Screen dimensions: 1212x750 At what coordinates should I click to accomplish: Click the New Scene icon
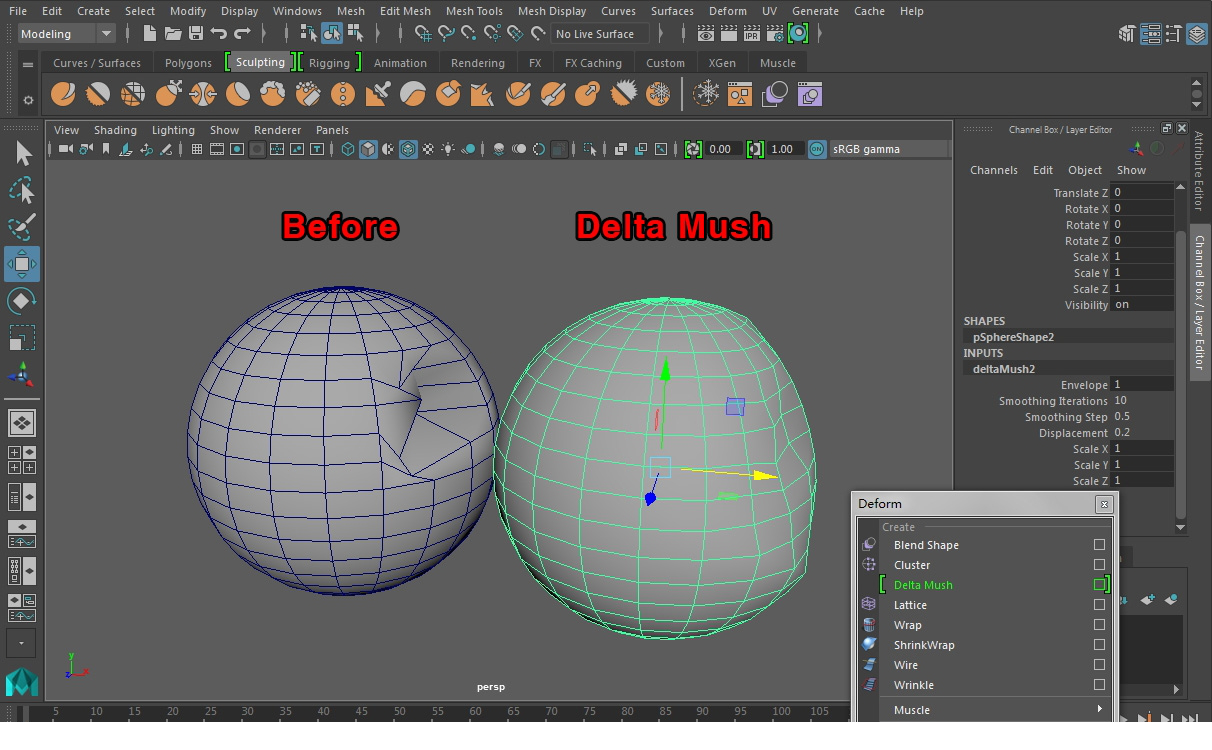pyautogui.click(x=150, y=33)
